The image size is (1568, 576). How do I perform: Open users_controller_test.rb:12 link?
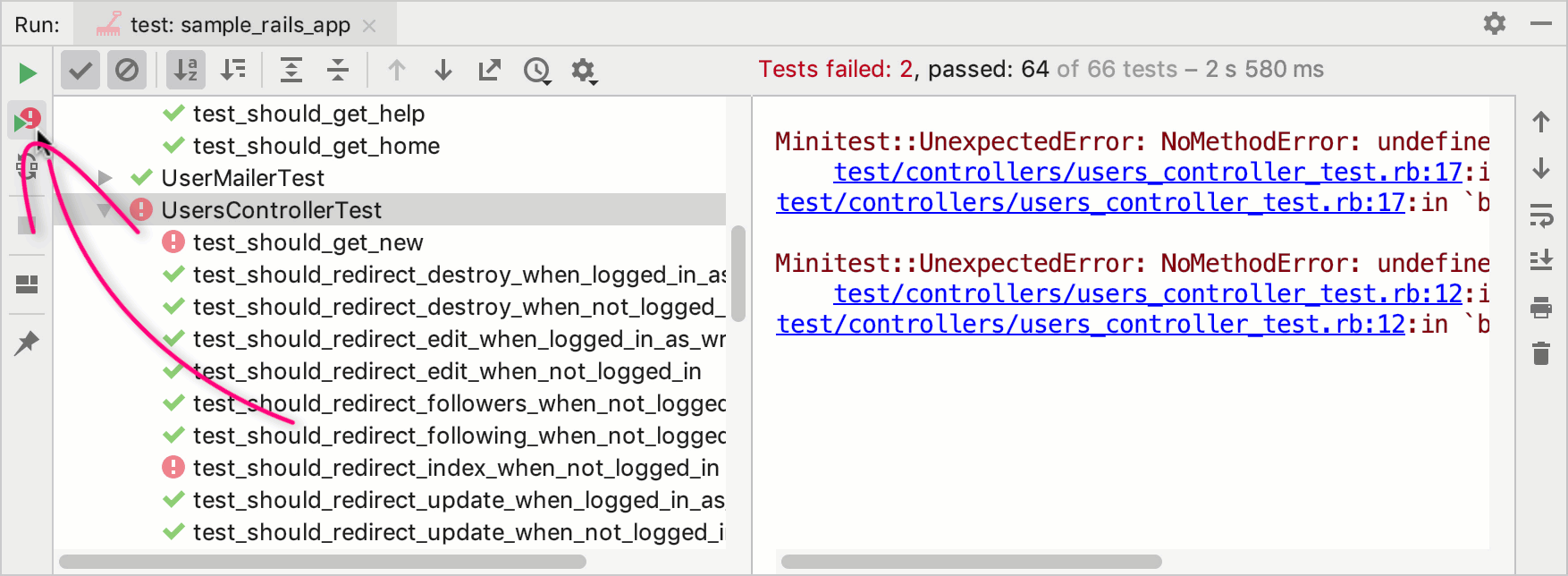(1148, 293)
